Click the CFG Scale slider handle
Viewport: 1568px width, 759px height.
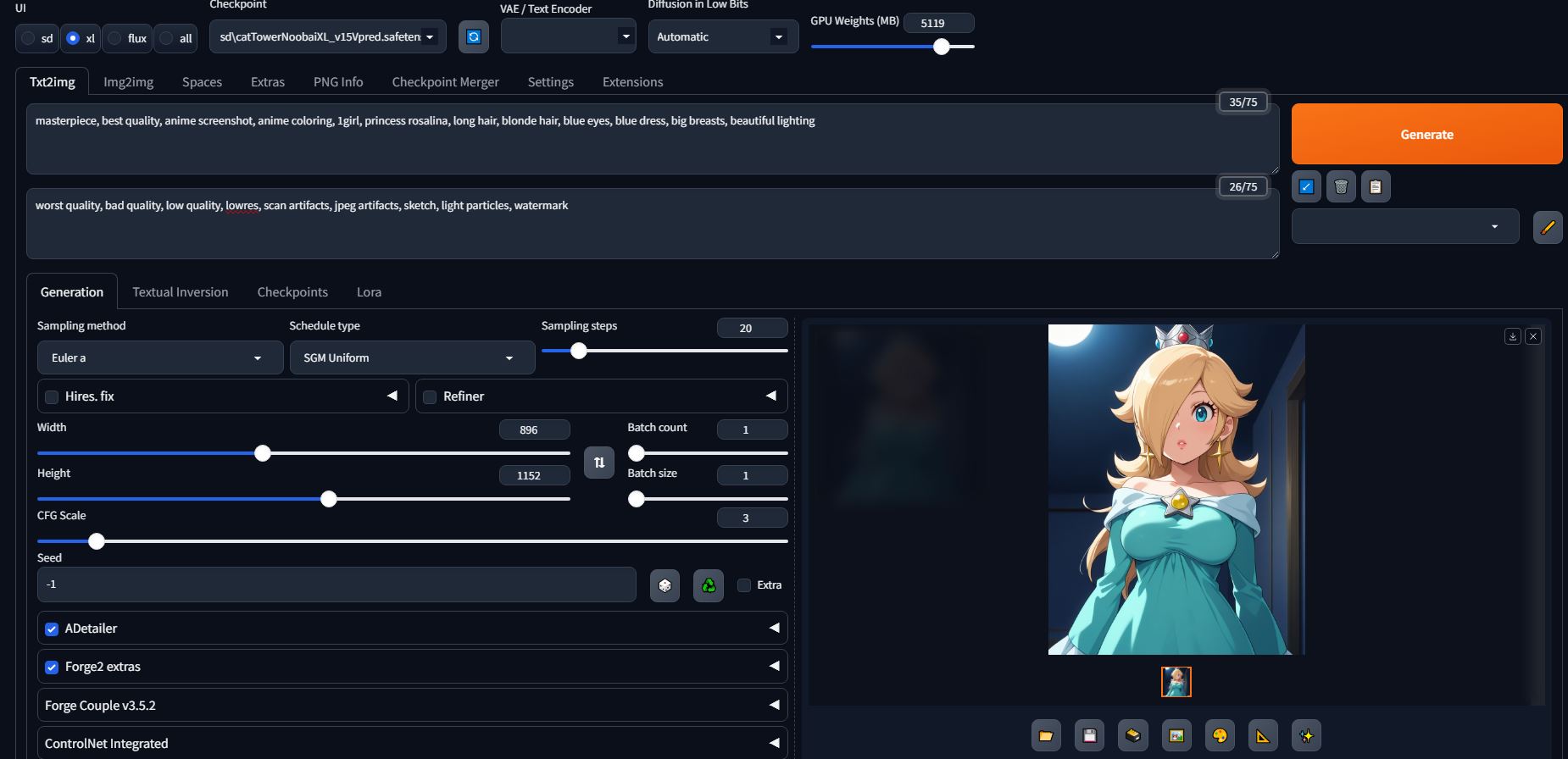tap(97, 541)
